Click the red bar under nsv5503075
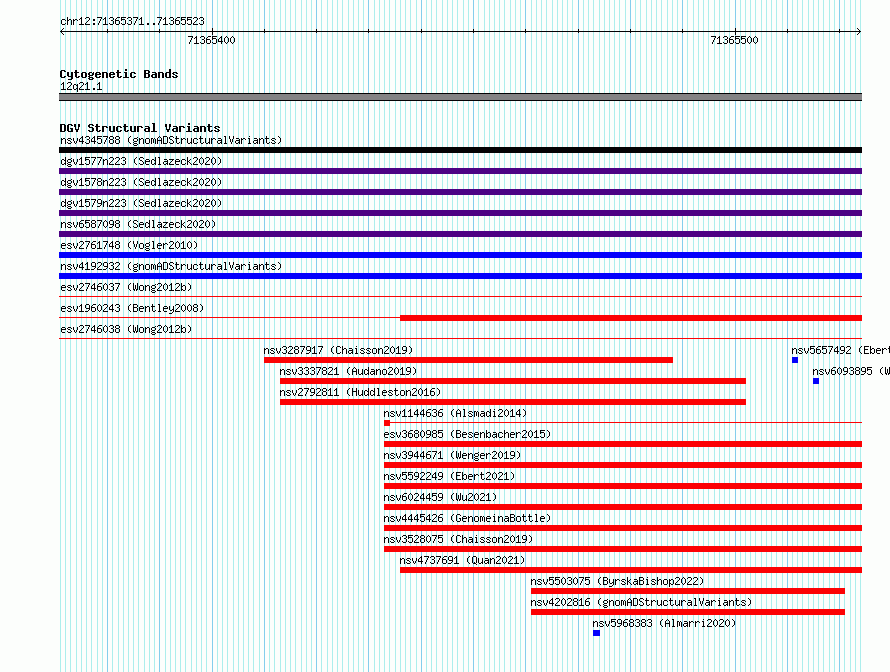 click(x=688, y=591)
